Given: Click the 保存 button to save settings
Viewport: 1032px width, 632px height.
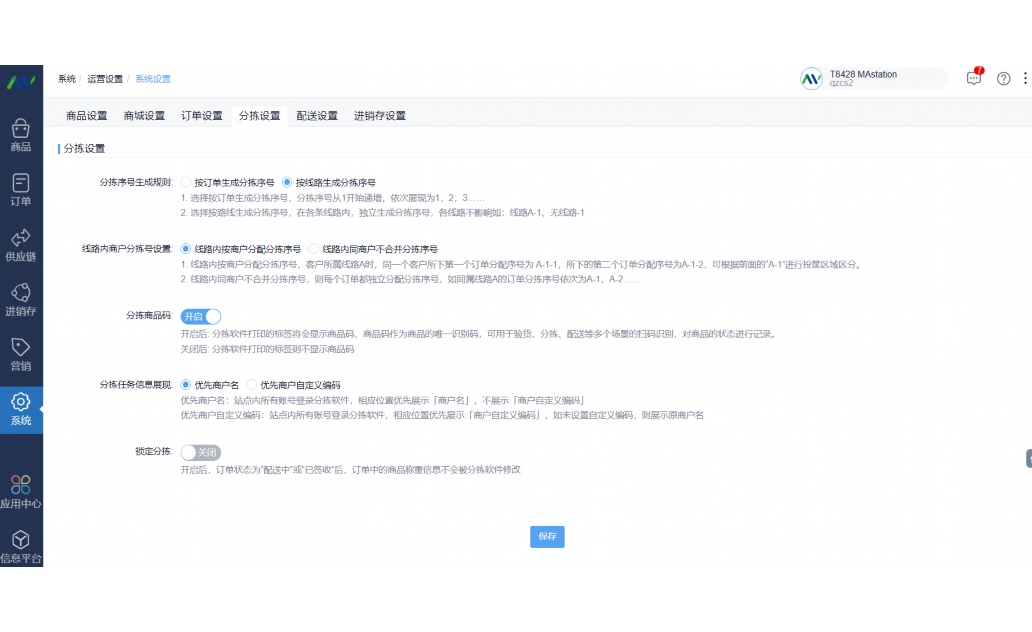Looking at the screenshot, I should [x=547, y=537].
